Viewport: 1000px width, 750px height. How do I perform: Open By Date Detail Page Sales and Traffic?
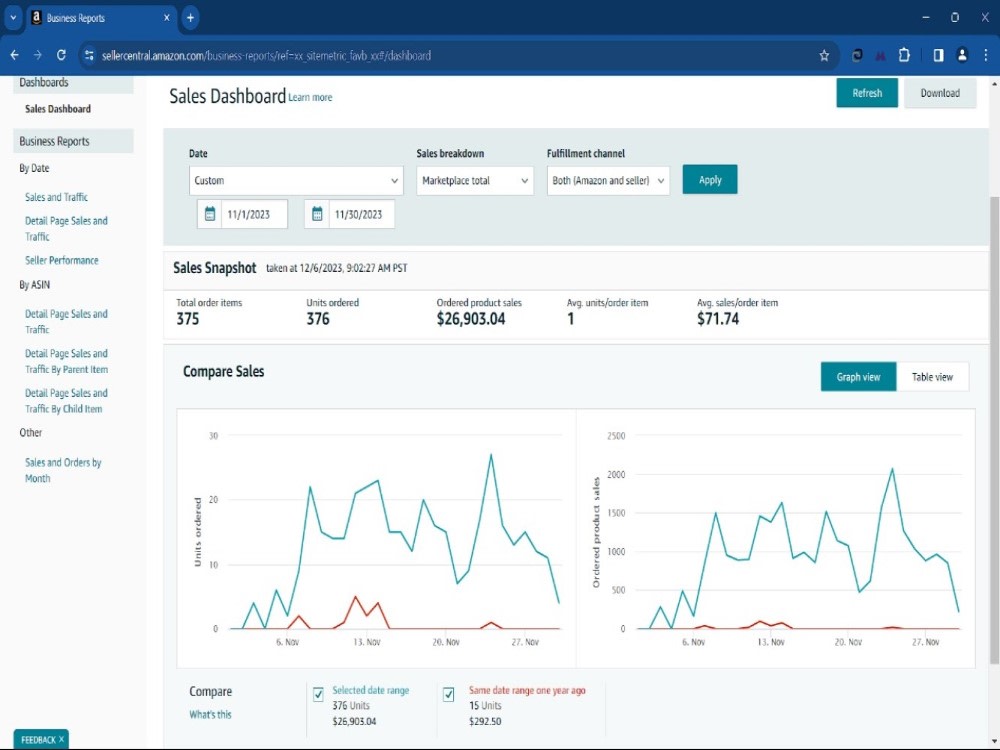(x=66, y=228)
